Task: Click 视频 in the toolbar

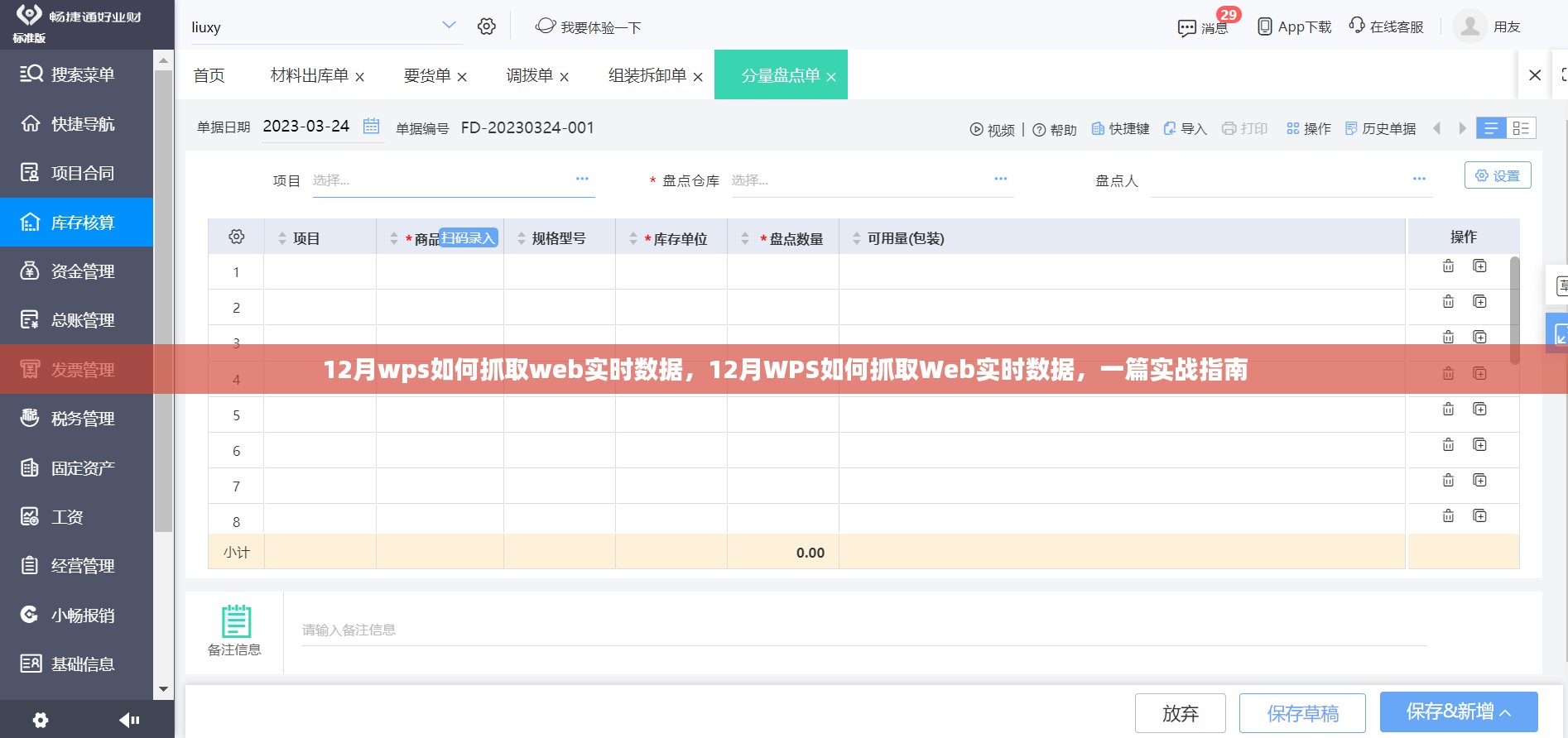Action: coord(992,129)
